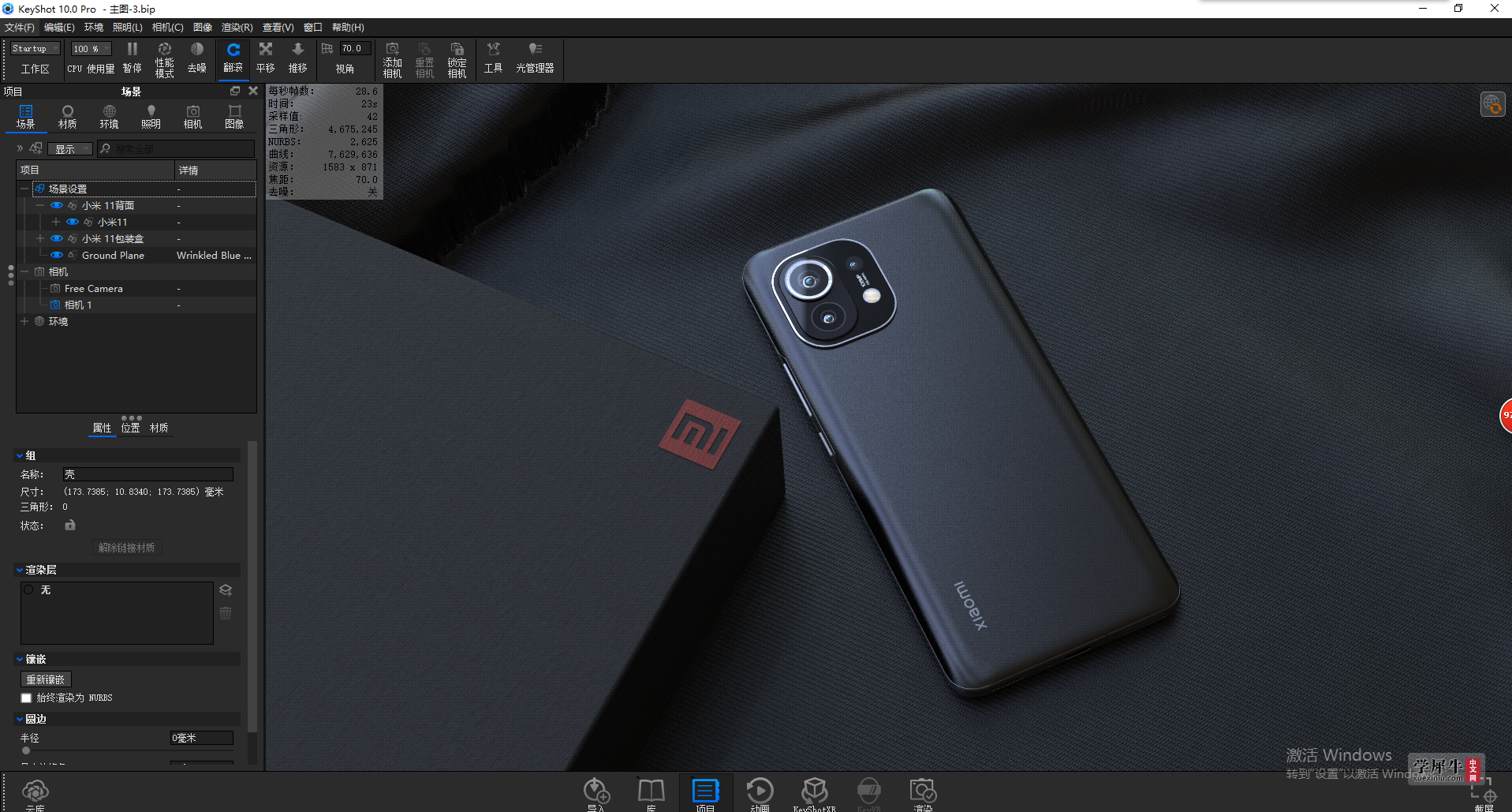Screen dimensions: 1512x812
Task: Expand the 小米 11包装盒 node
Action: [40, 238]
